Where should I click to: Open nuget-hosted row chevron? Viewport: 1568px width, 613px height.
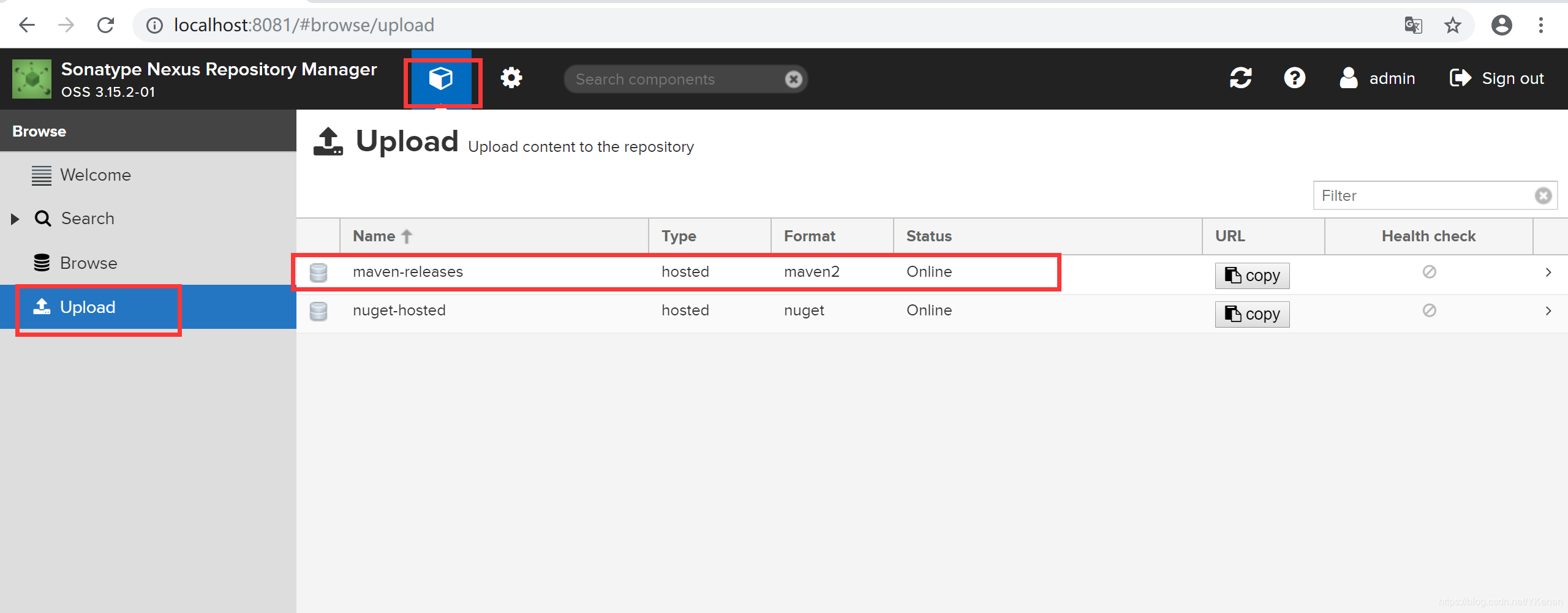click(1548, 311)
